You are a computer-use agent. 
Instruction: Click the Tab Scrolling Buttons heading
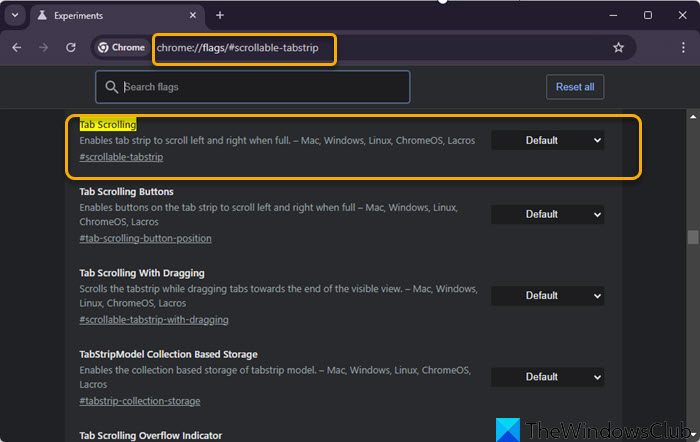126,192
